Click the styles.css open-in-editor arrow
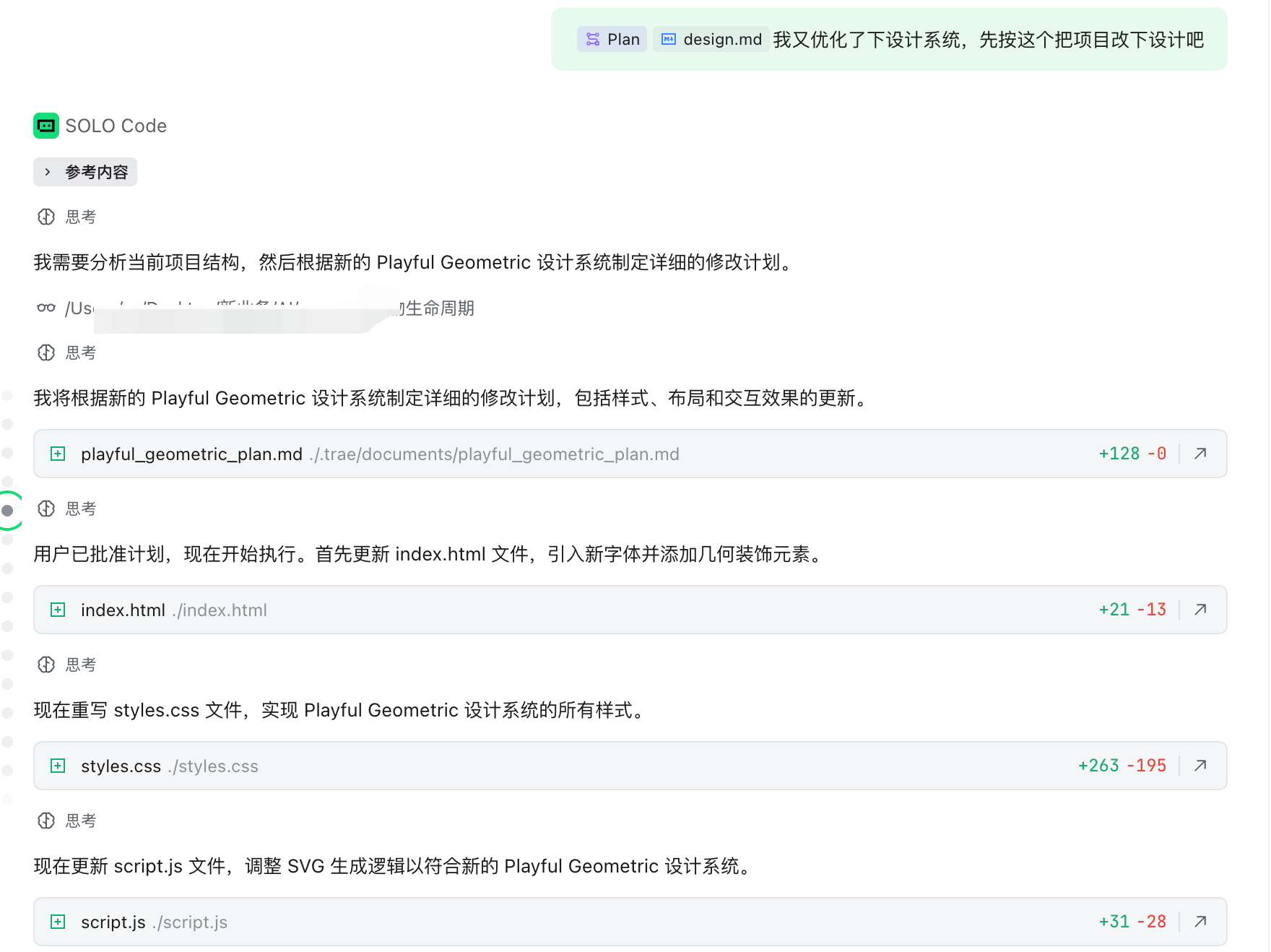This screenshot has width=1271, height=952. coord(1200,766)
